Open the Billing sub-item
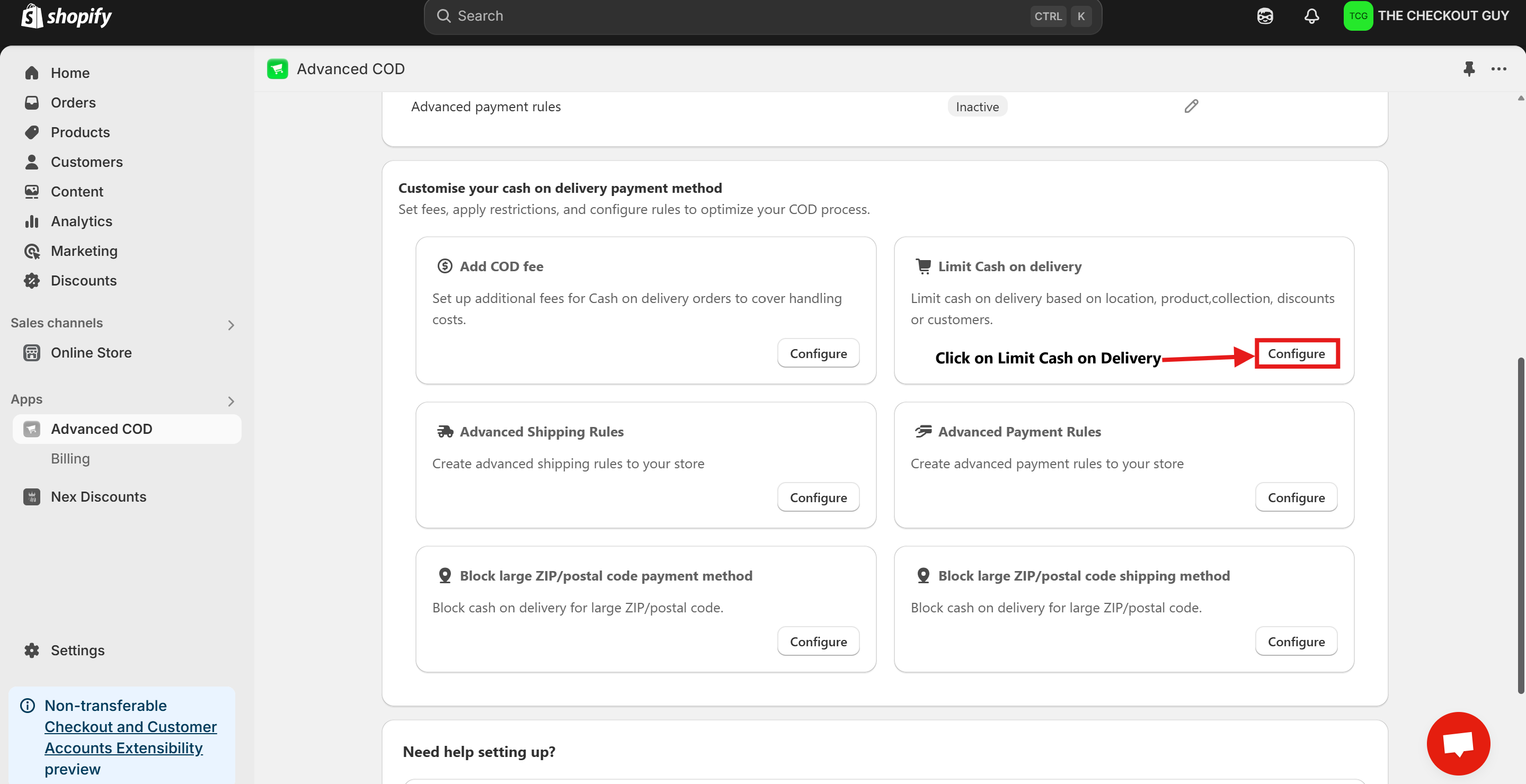The image size is (1526, 784). [x=70, y=458]
